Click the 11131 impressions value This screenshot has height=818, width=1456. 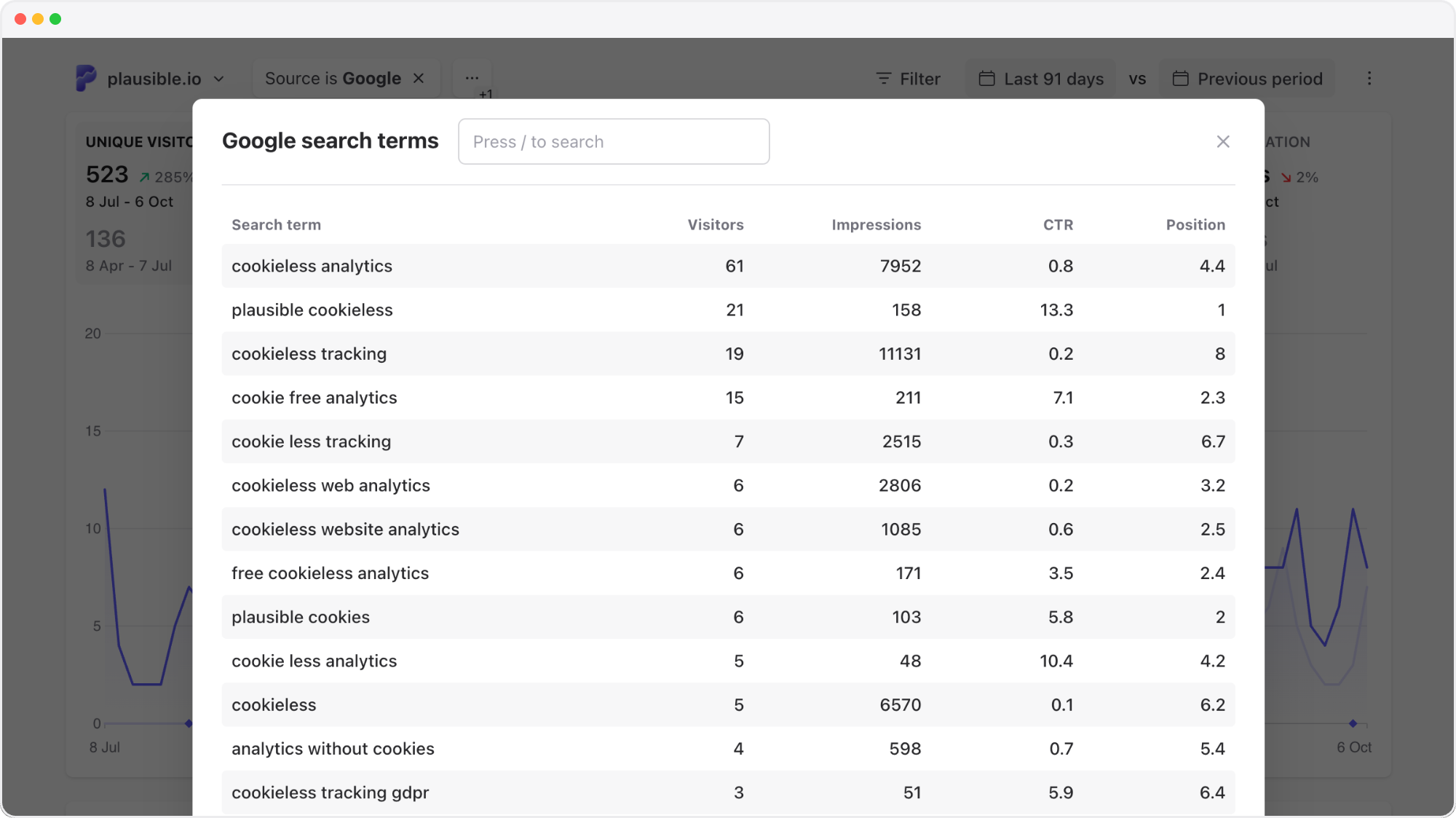[900, 354]
